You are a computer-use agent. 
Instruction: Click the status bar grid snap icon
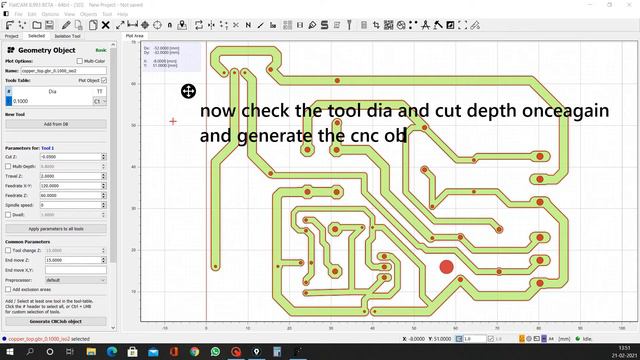(459, 339)
